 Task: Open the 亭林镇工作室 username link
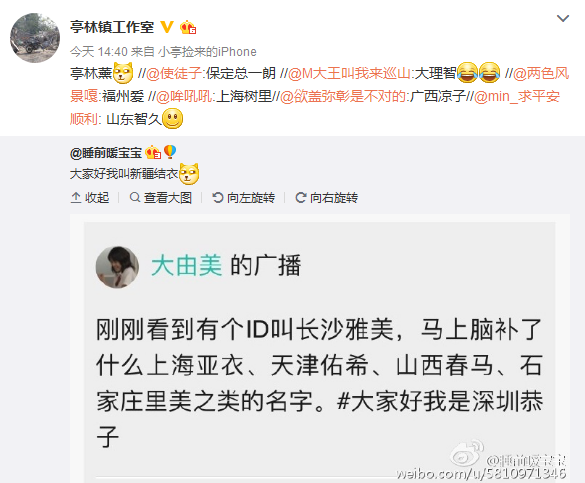pos(112,27)
